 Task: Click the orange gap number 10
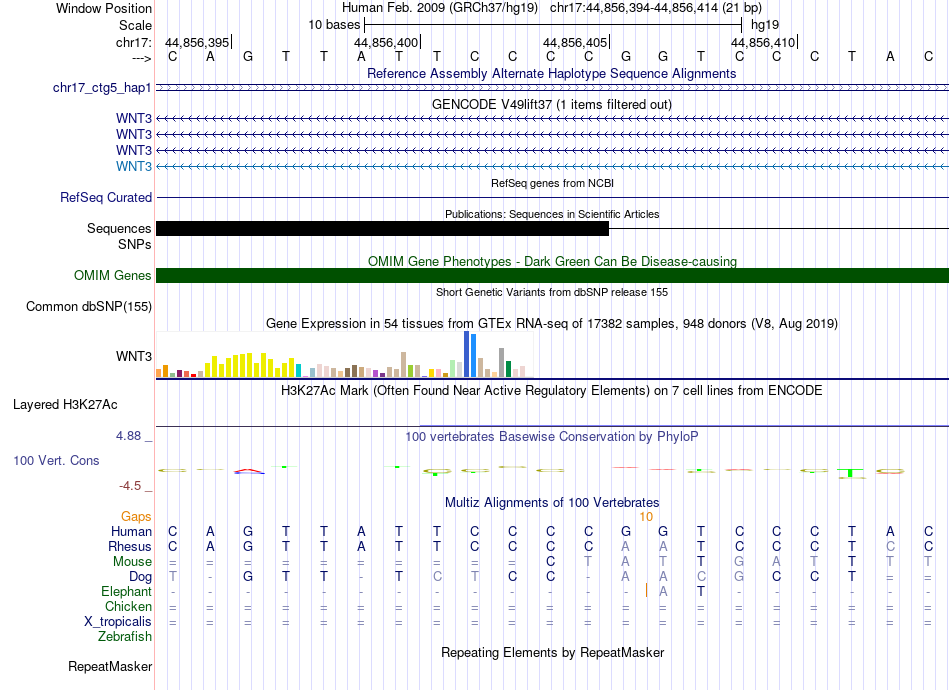(x=646, y=517)
